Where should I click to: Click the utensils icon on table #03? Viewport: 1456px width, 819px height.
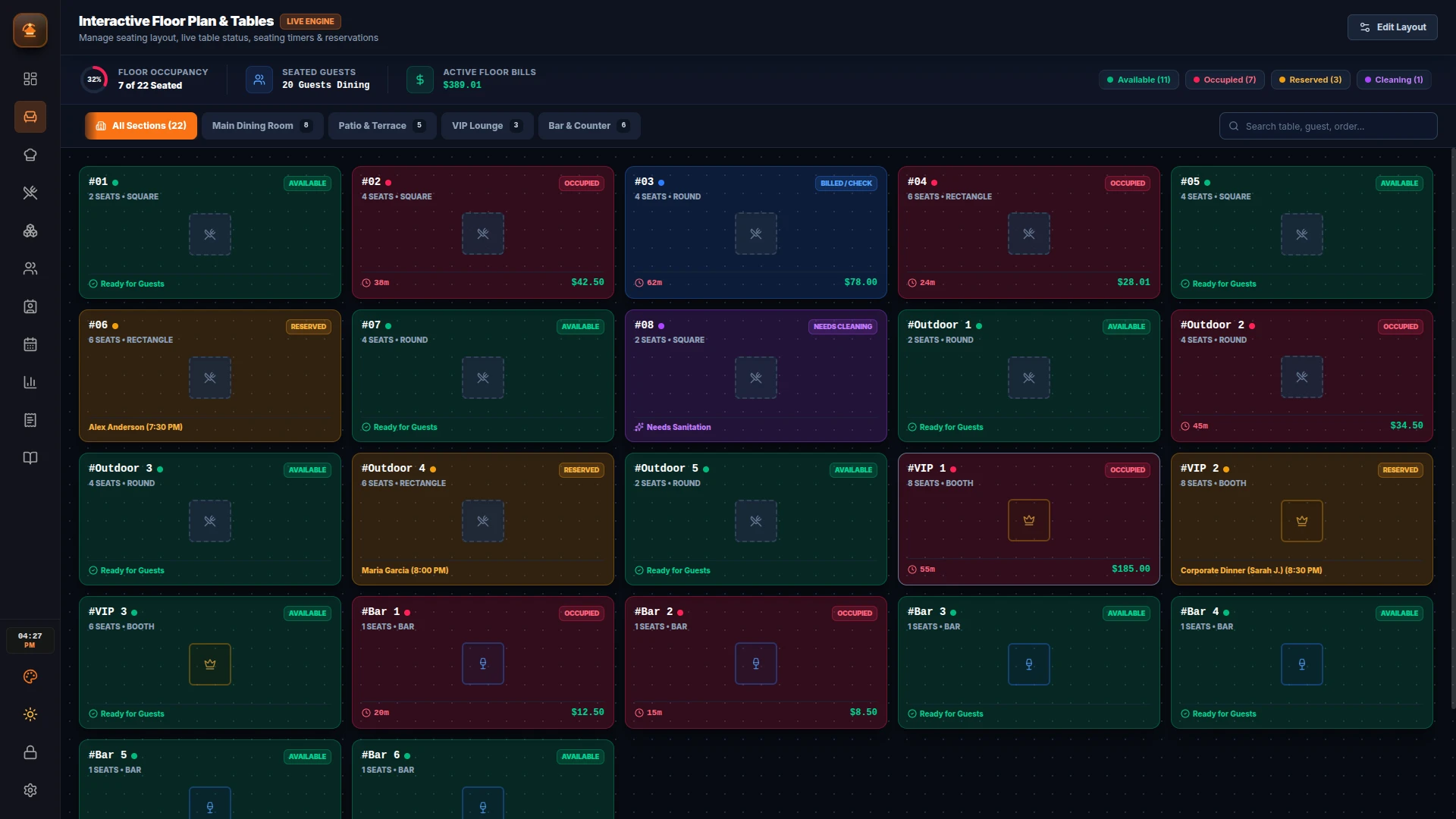[x=756, y=234]
